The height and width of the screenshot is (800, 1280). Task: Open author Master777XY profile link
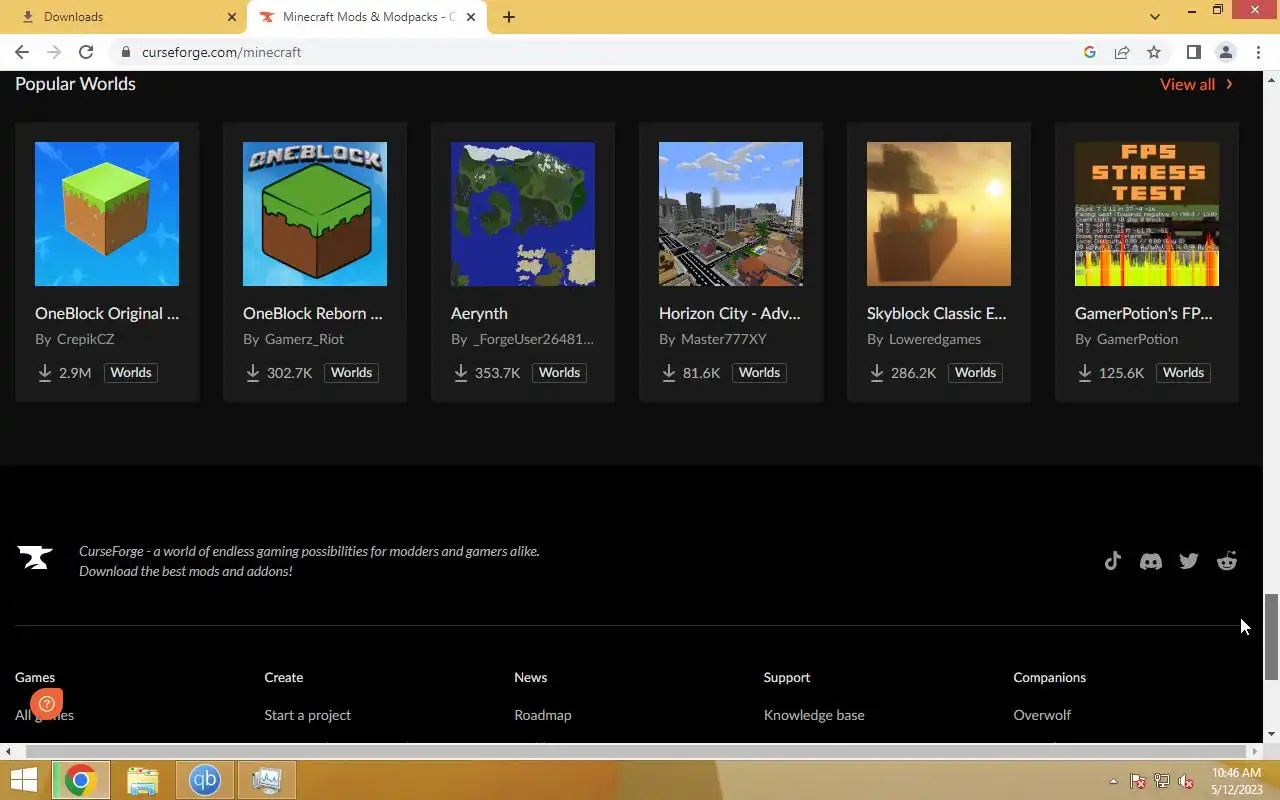(723, 339)
